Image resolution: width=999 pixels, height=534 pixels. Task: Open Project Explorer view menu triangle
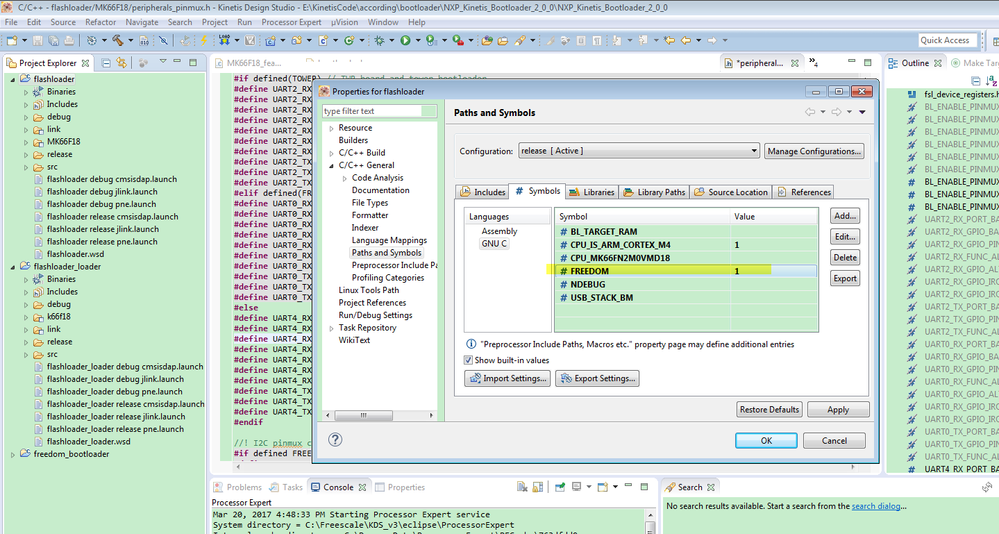pyautogui.click(x=163, y=61)
